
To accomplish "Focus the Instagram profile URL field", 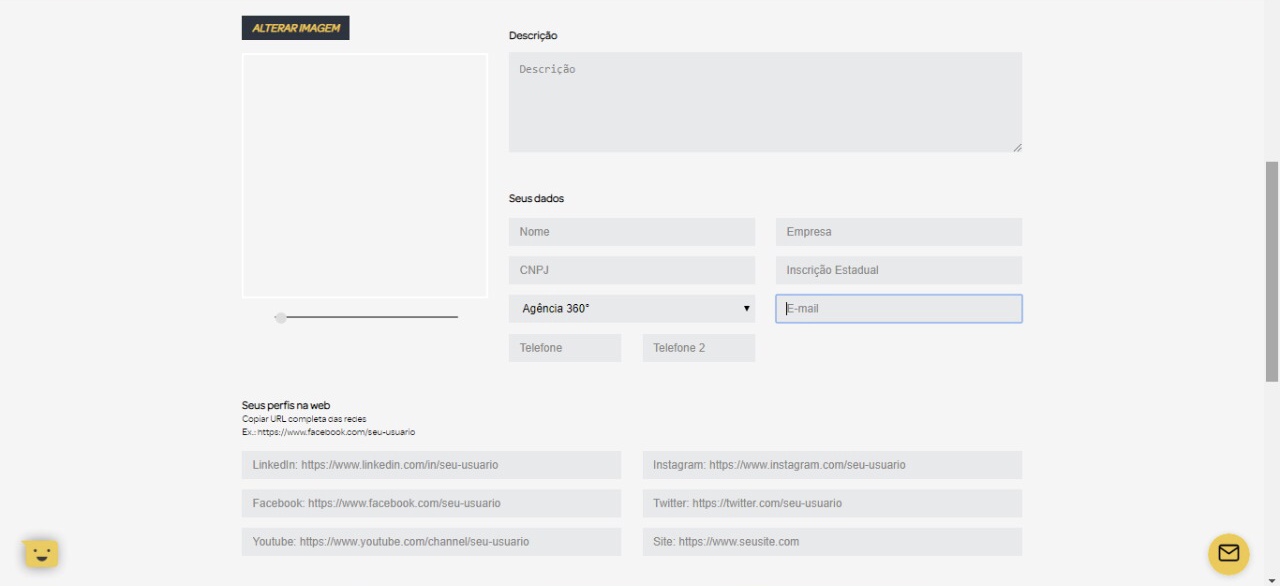I will pos(832,465).
